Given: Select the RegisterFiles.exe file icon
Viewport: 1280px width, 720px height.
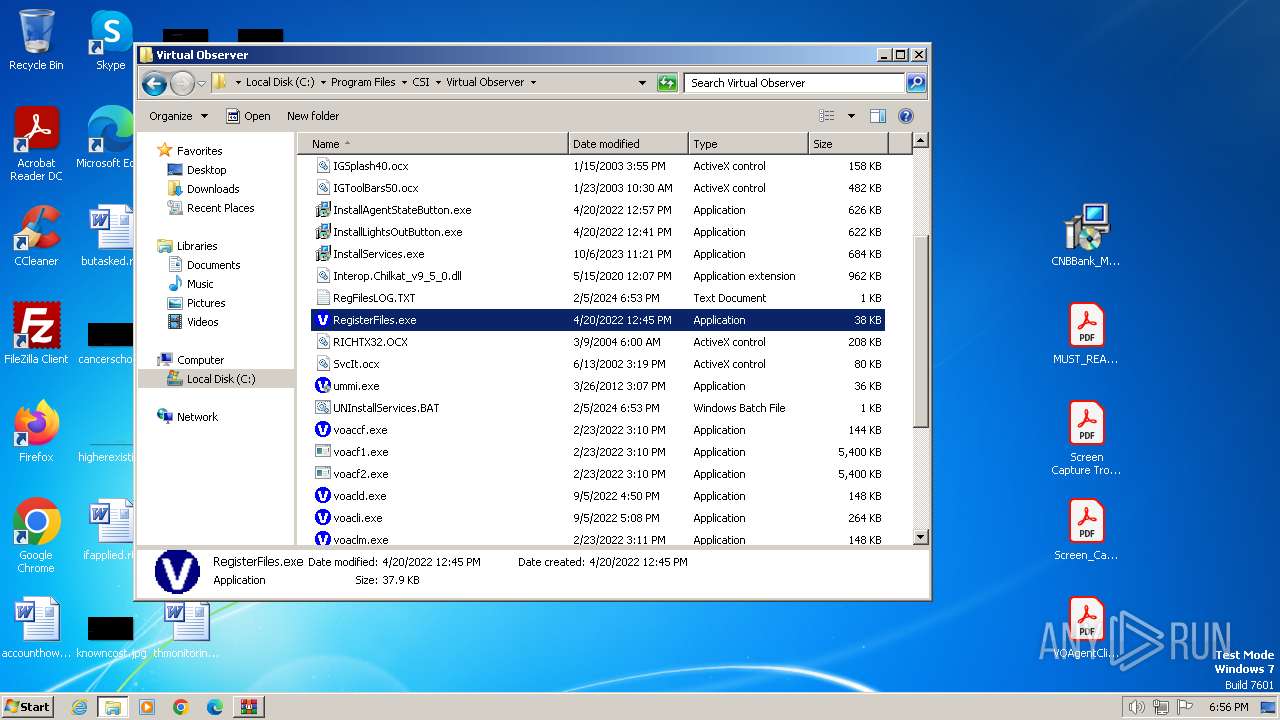Looking at the screenshot, I should pos(323,320).
